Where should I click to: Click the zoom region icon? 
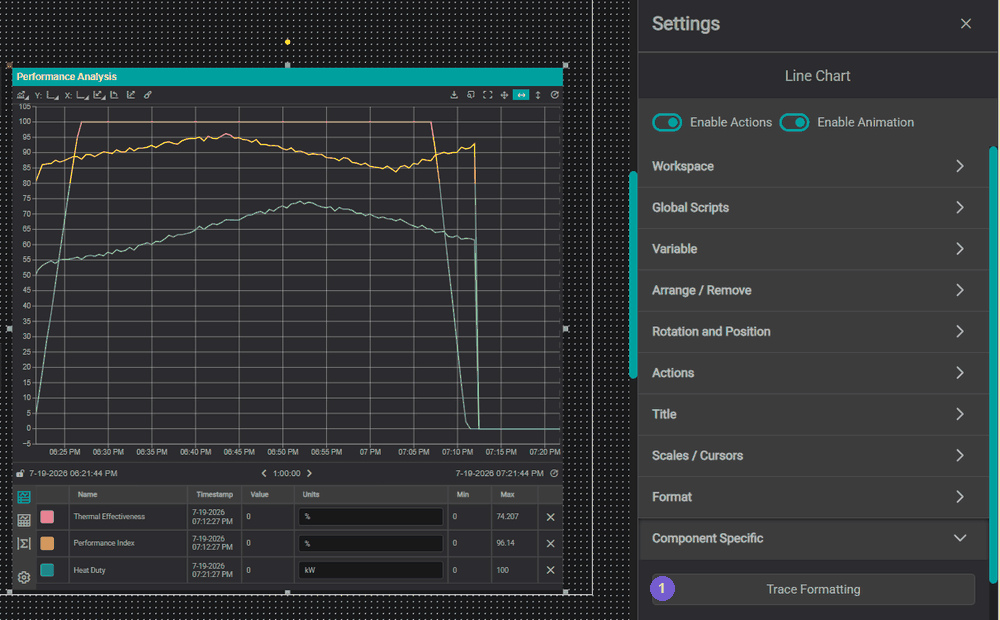pos(471,94)
